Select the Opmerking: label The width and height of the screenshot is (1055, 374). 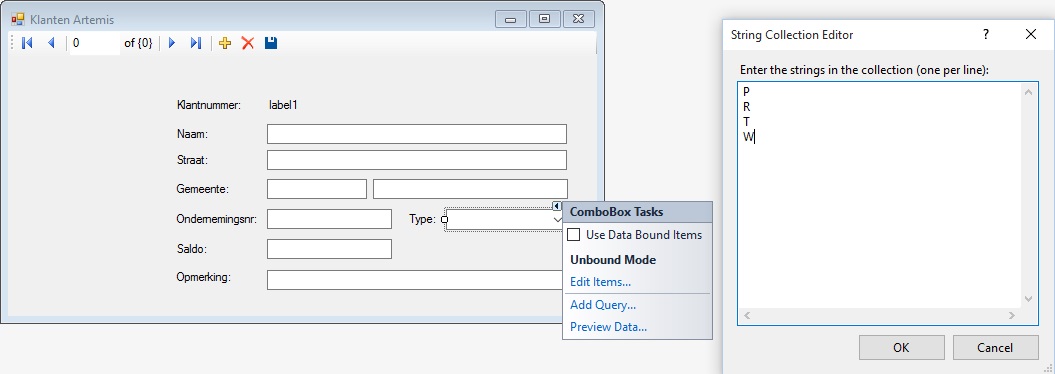[203, 277]
